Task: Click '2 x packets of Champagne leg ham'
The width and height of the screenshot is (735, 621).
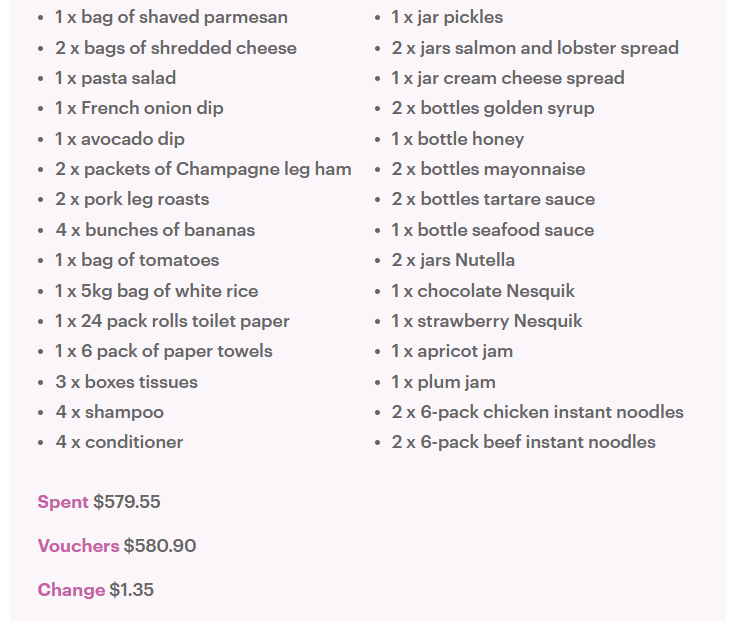Action: coord(203,169)
